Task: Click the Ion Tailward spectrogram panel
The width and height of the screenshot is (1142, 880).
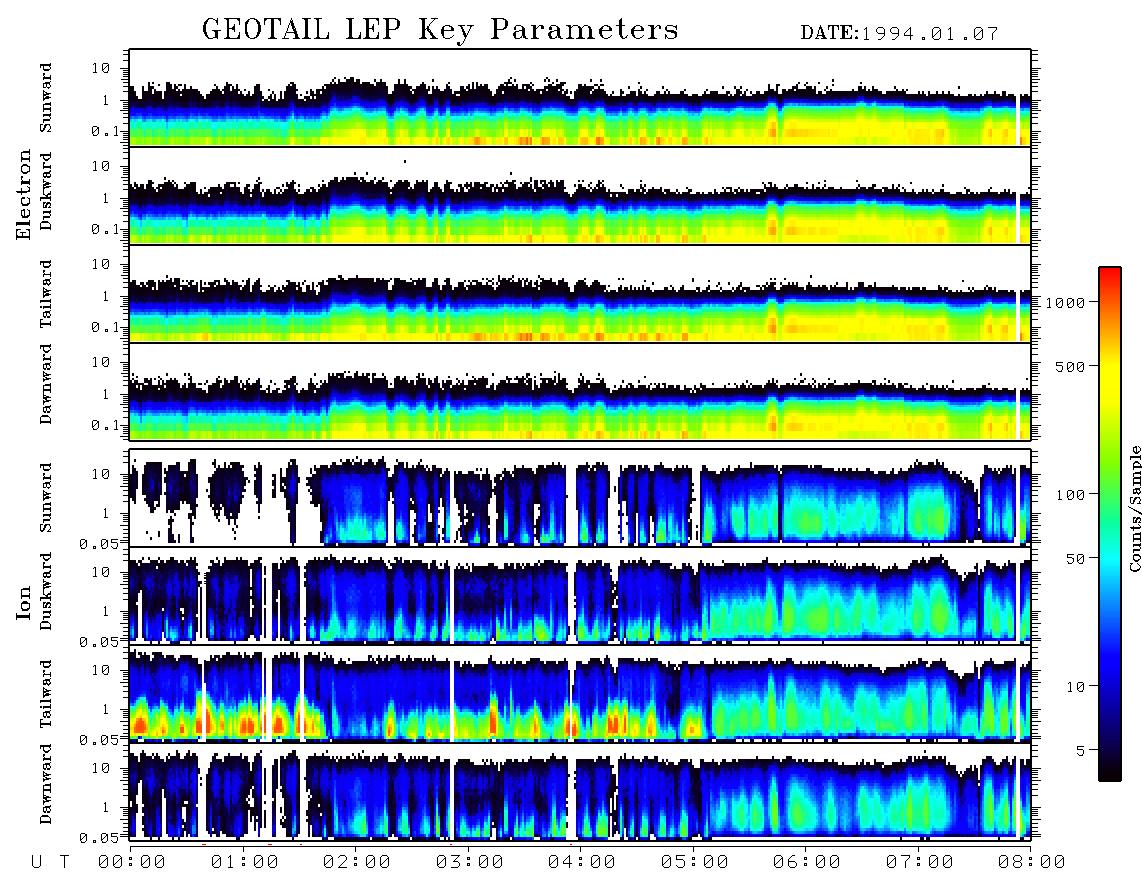Action: (x=580, y=694)
